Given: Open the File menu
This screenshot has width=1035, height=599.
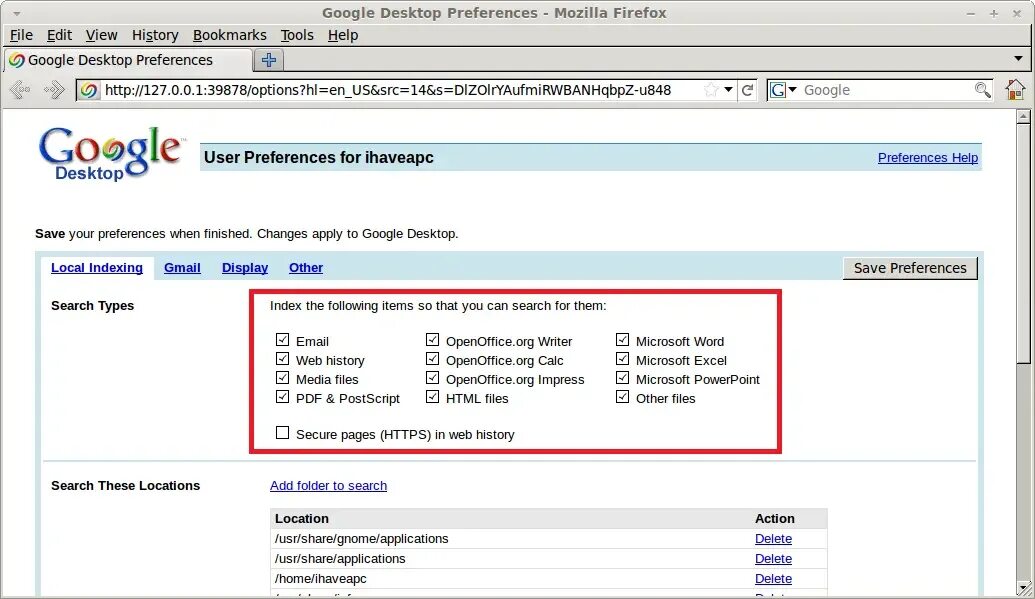Looking at the screenshot, I should click(x=21, y=35).
